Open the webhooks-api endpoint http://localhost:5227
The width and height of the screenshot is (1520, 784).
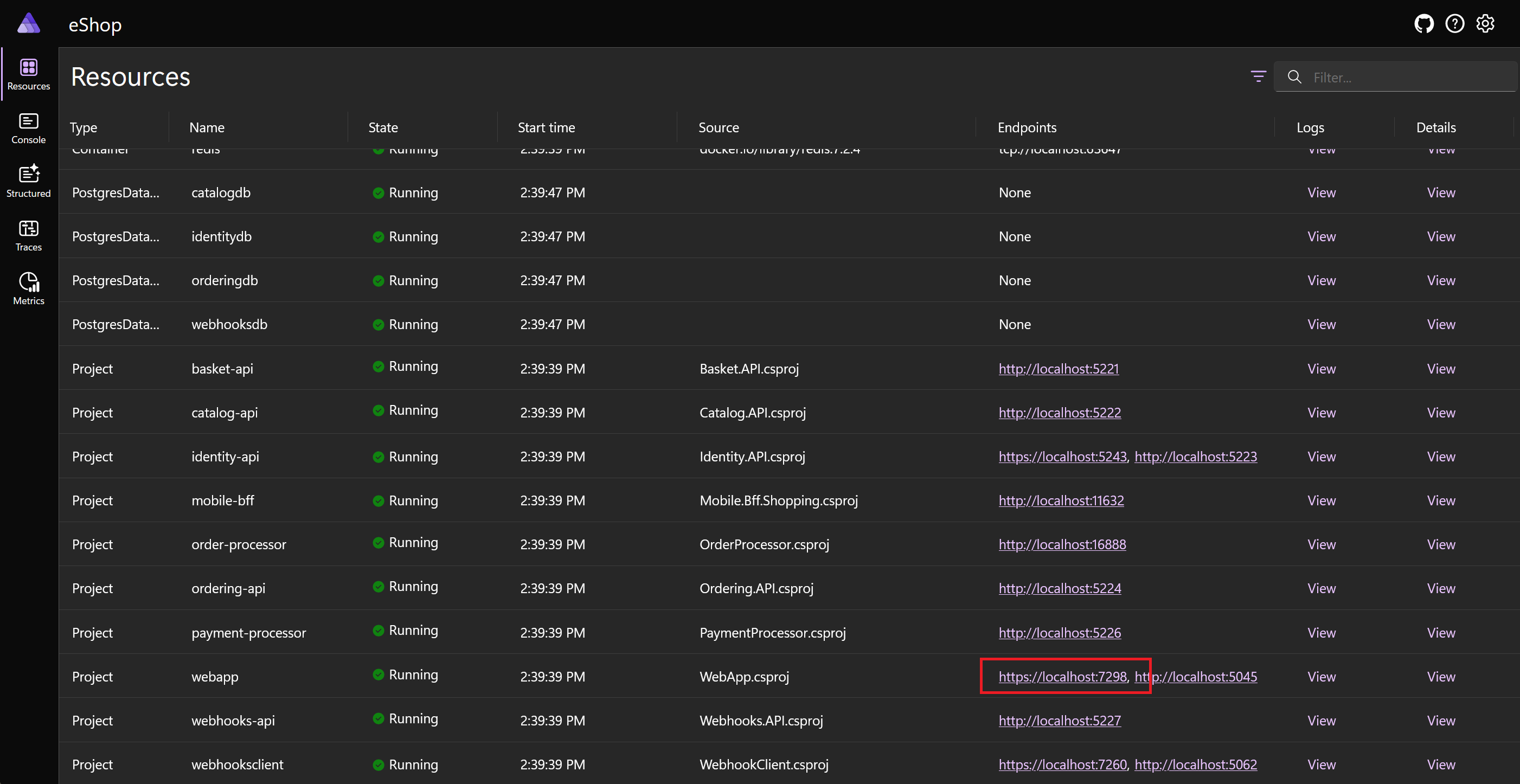tap(1059, 720)
